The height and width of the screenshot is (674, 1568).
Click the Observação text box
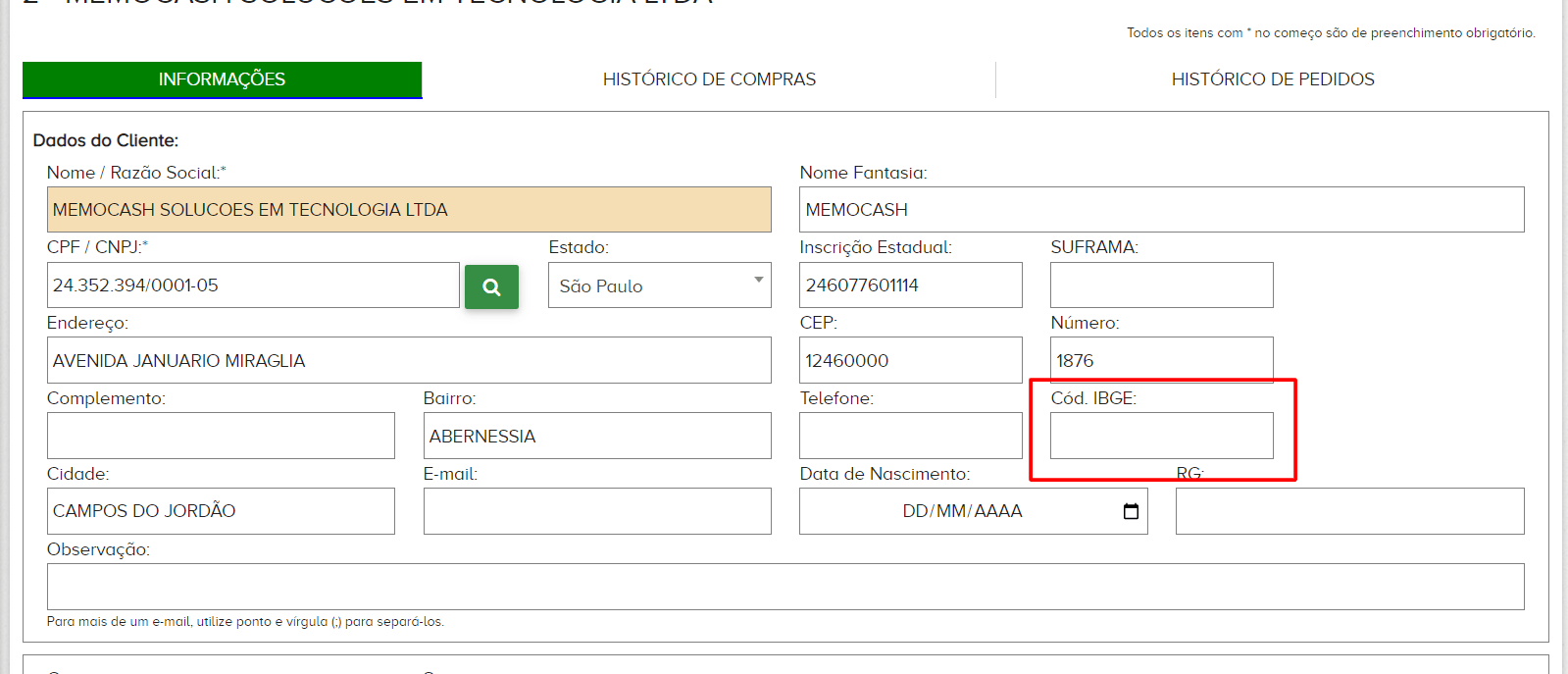[784, 587]
